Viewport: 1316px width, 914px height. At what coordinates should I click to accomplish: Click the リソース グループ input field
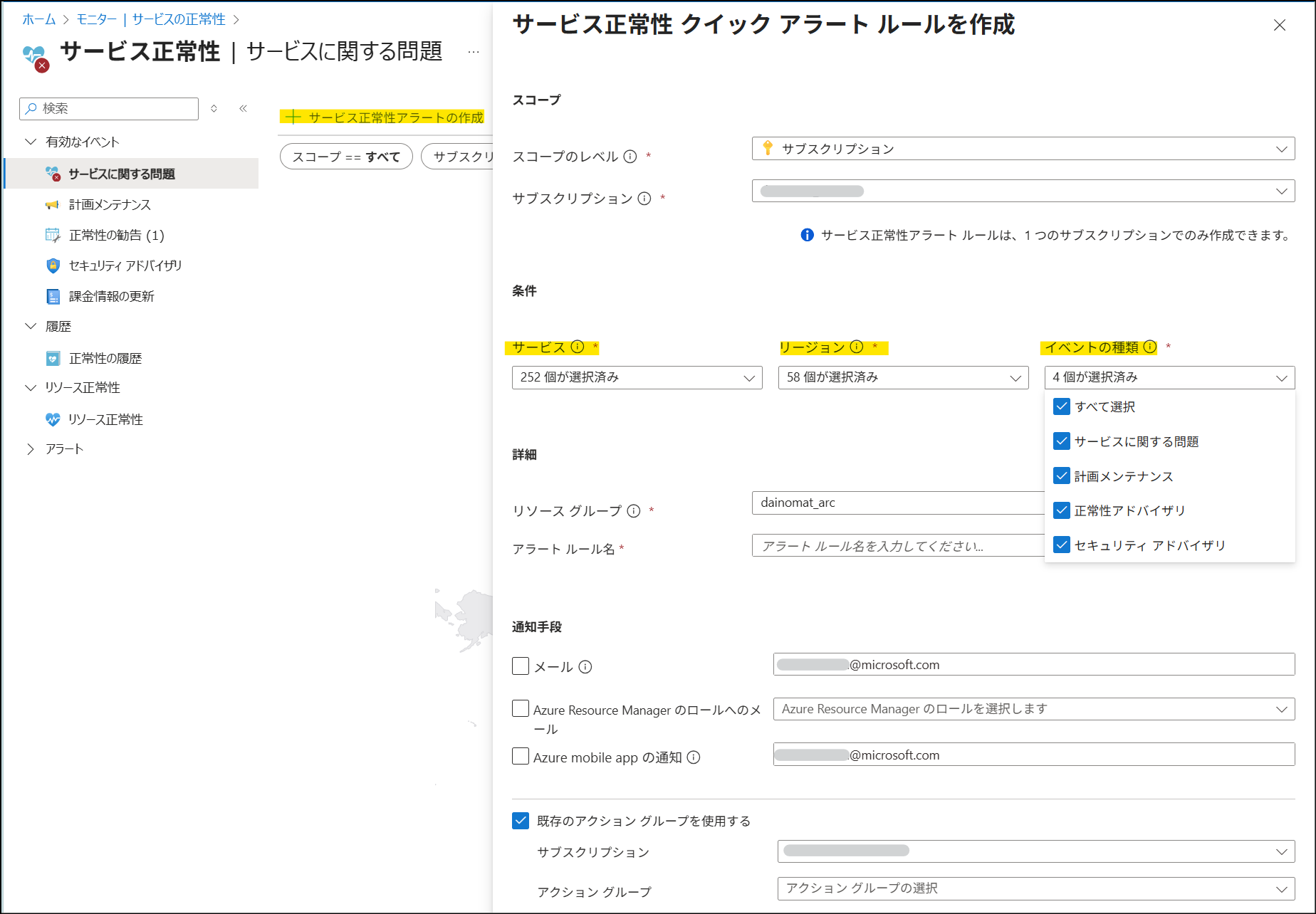tap(898, 503)
